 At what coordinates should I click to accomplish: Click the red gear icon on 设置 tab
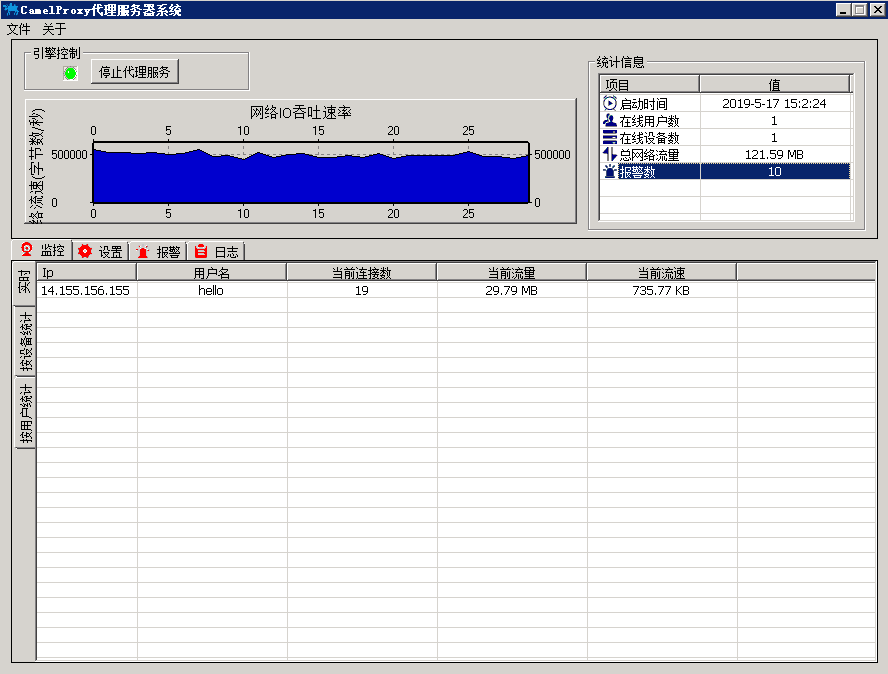point(85,251)
